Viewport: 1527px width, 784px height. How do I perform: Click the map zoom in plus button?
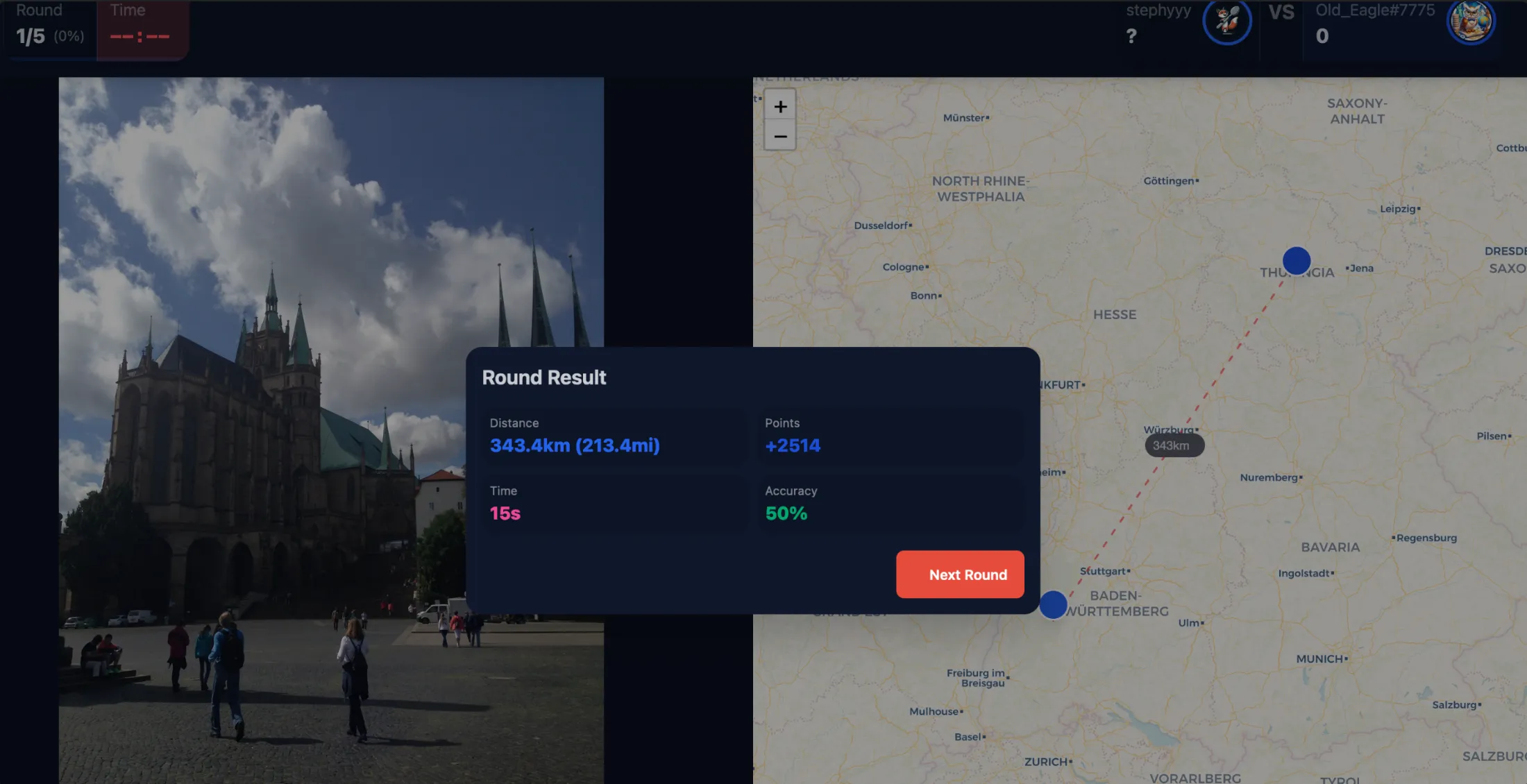pyautogui.click(x=780, y=107)
